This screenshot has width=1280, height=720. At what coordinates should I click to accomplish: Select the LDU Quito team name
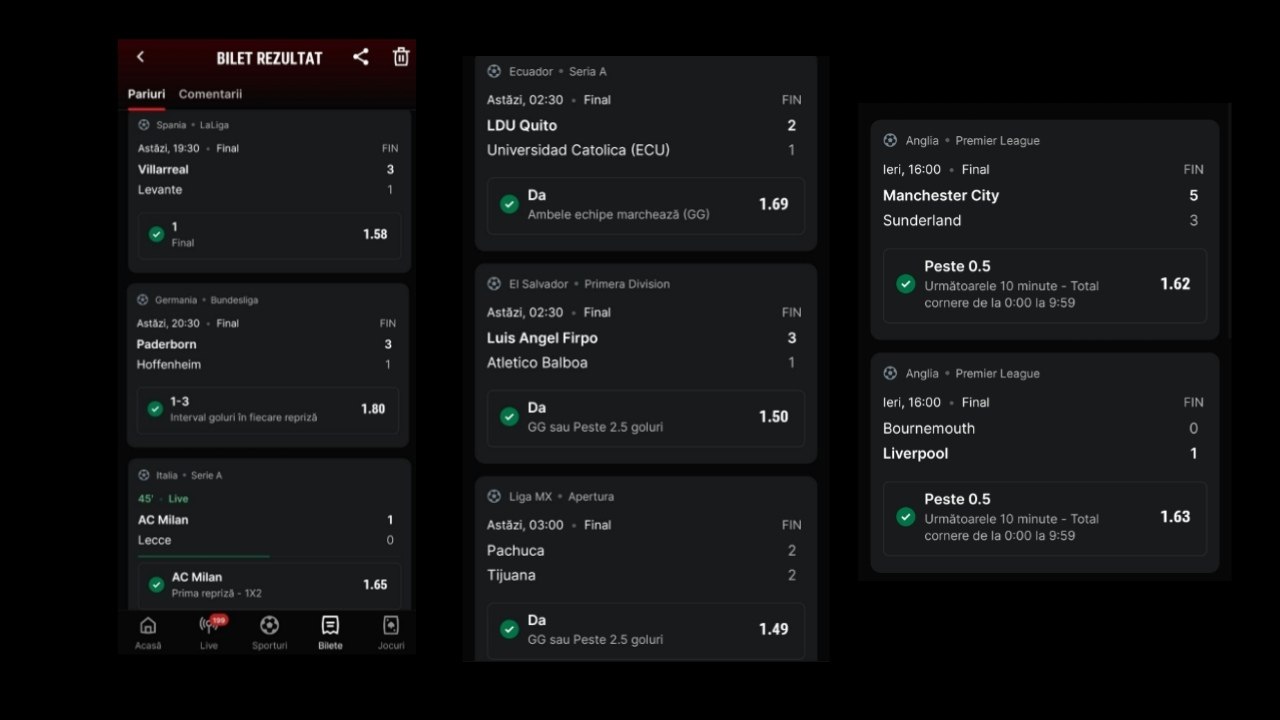coord(522,125)
